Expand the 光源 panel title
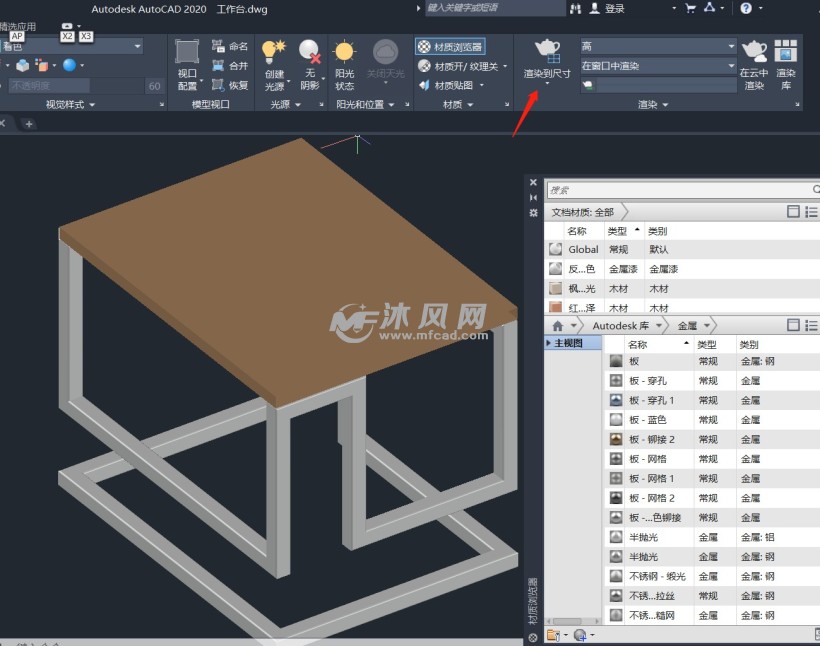 [286, 105]
